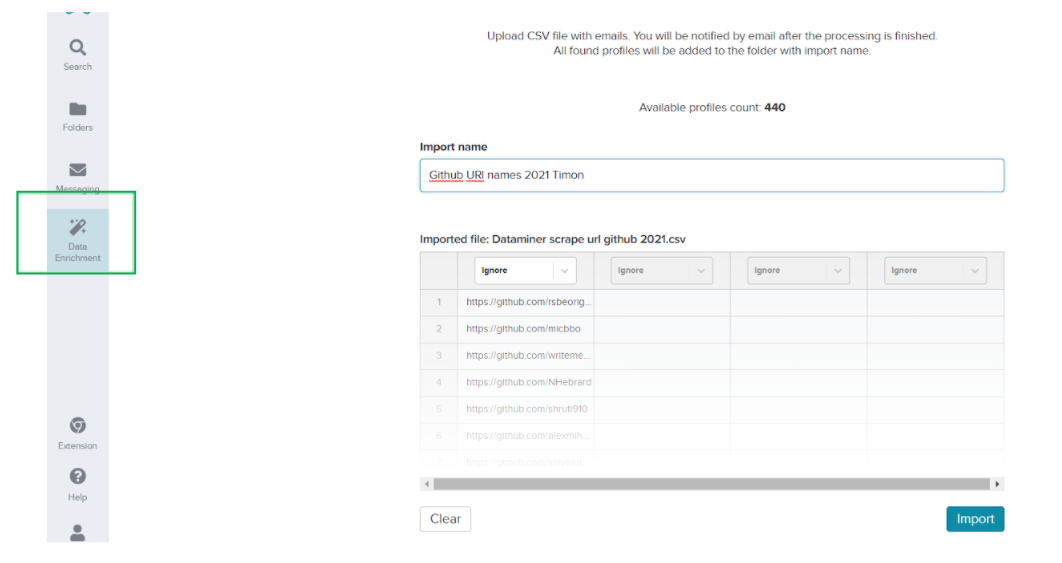Click row number 4 in the table
This screenshot has height=563, width=1062.
pos(439,382)
